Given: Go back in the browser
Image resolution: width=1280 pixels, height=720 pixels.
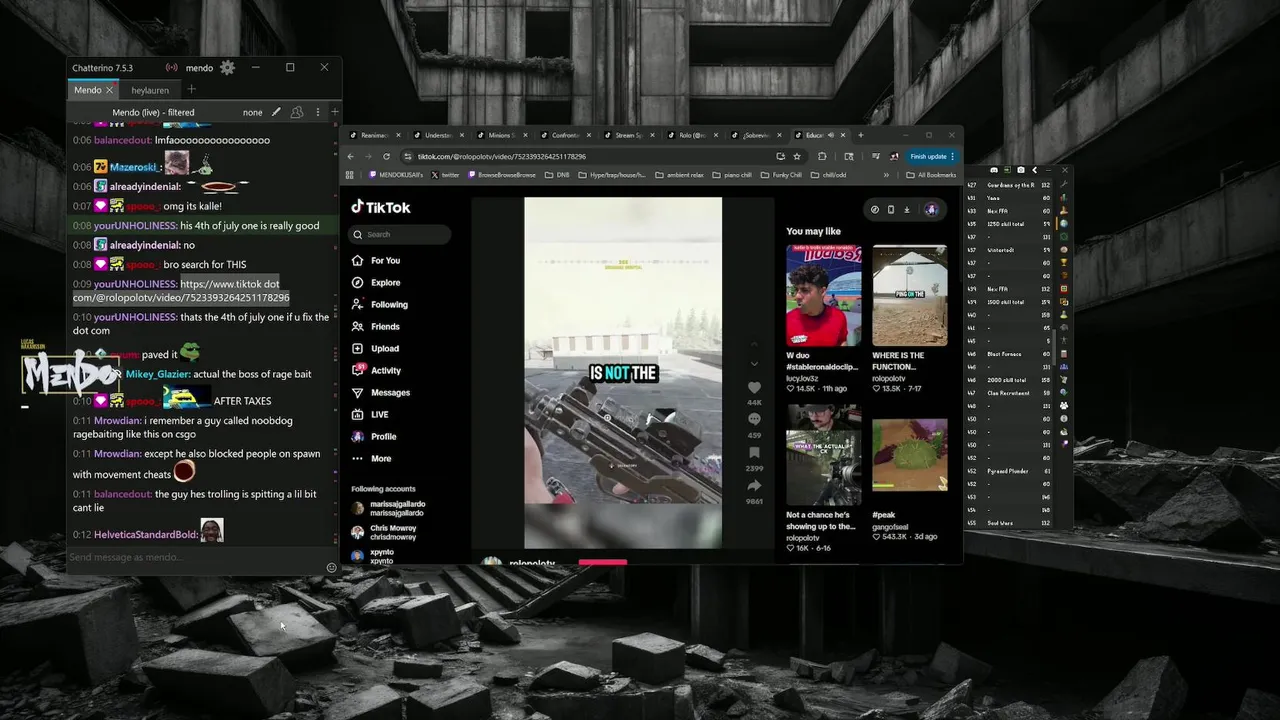Looking at the screenshot, I should 350,156.
